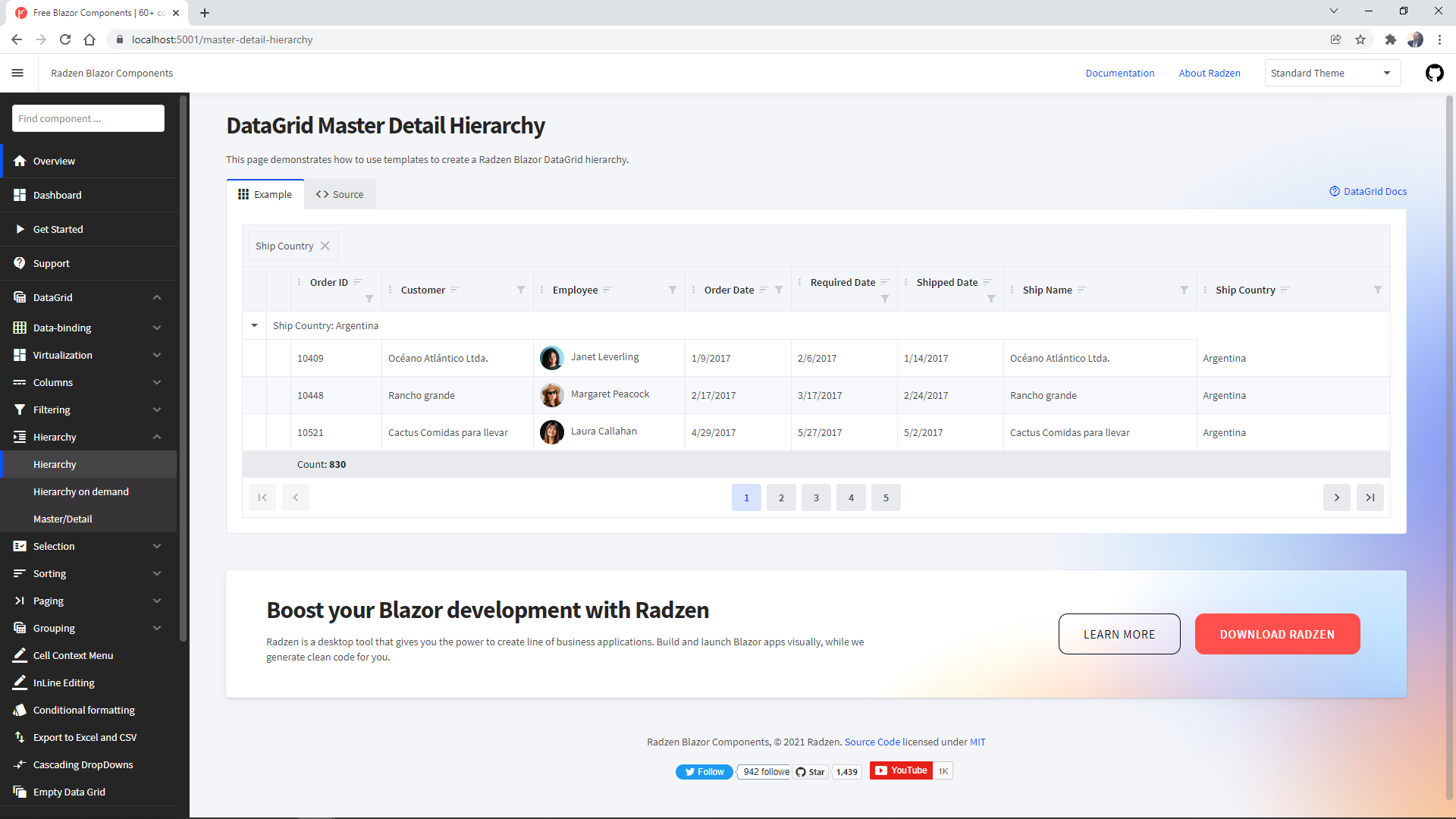Open the Standard Theme dropdown
Image resolution: width=1456 pixels, height=819 pixels.
pyautogui.click(x=1332, y=74)
